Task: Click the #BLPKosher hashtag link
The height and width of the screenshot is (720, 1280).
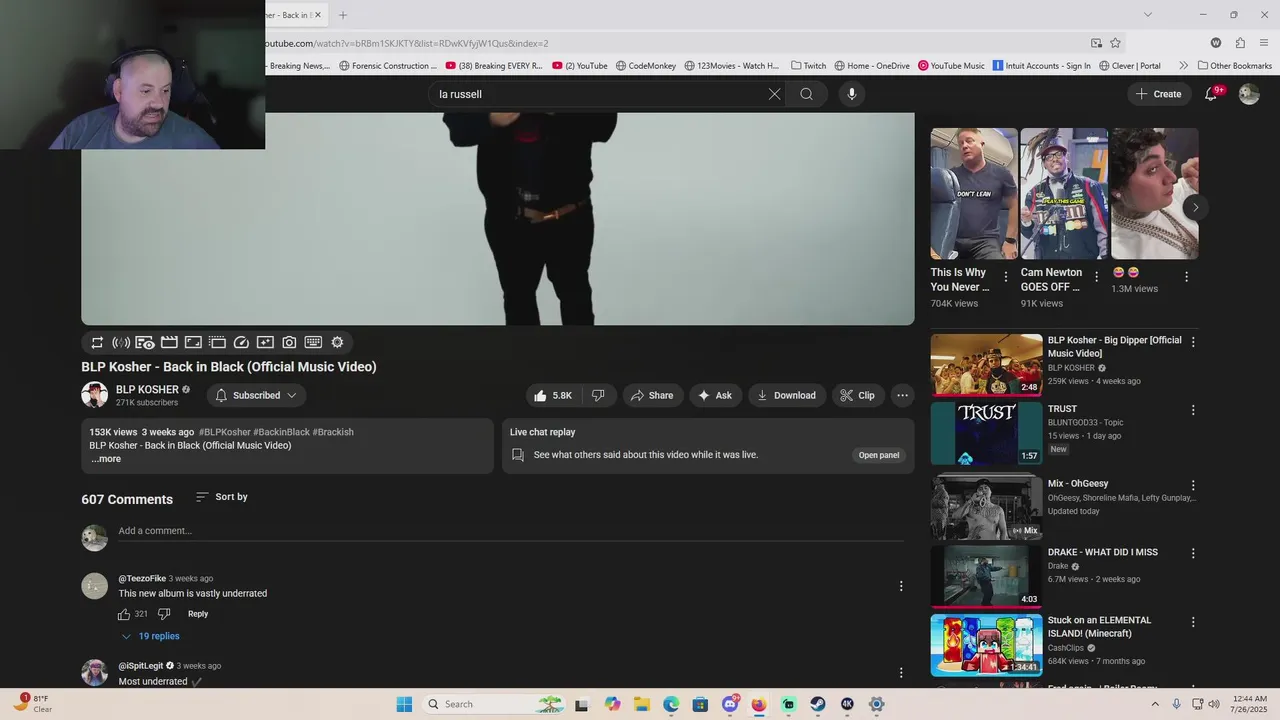Action: point(225,432)
